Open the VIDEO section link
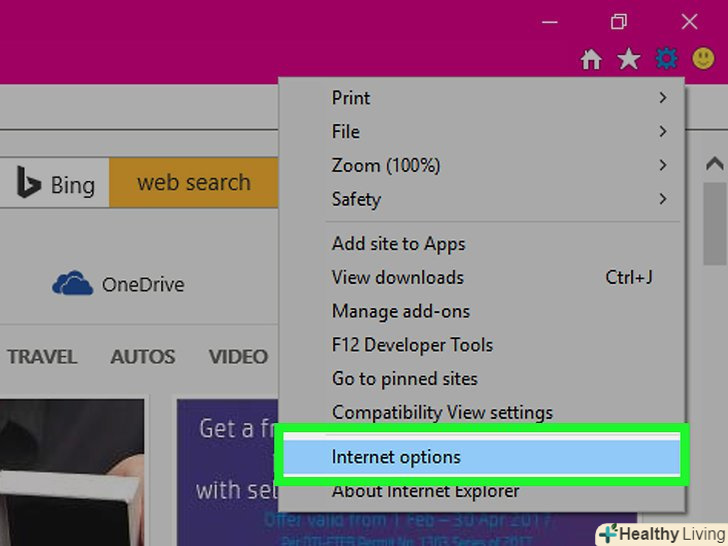Screen dimensions: 728x546 pyautogui.click(x=238, y=357)
